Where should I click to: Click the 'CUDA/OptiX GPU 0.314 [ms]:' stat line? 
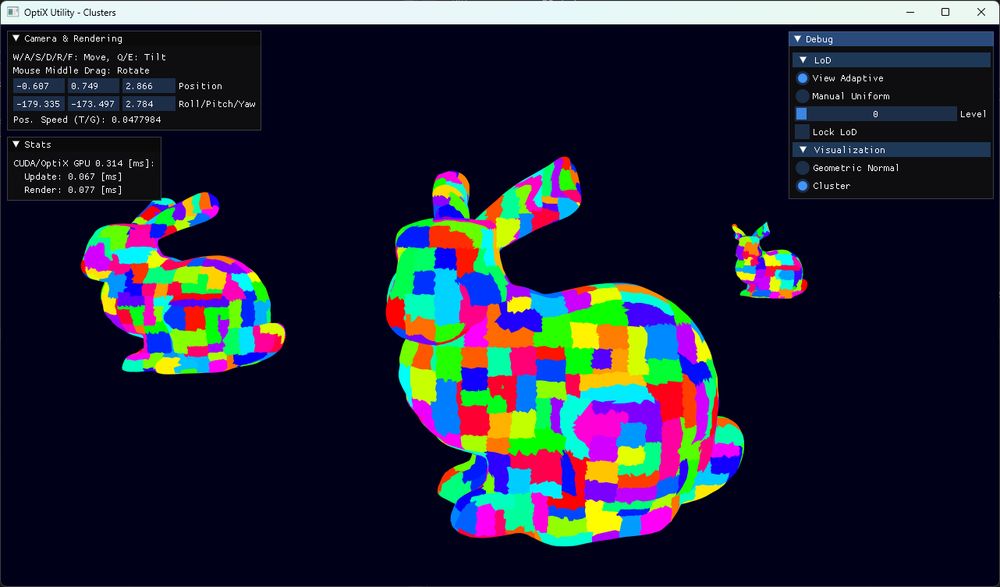[x=84, y=163]
